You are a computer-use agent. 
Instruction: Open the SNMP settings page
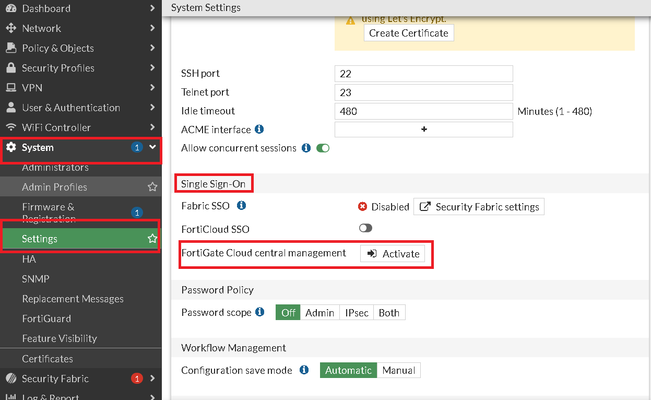click(x=36, y=279)
